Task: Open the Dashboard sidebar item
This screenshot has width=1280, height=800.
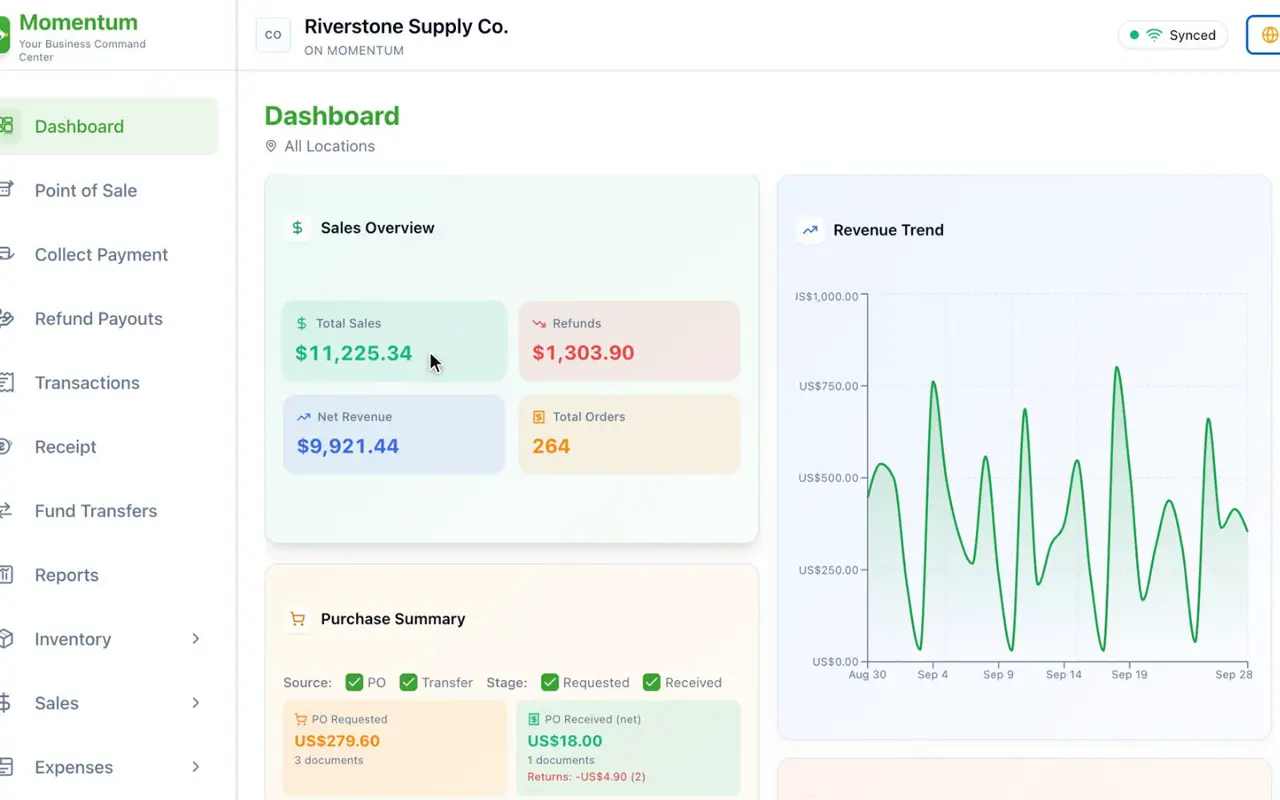Action: (x=108, y=126)
